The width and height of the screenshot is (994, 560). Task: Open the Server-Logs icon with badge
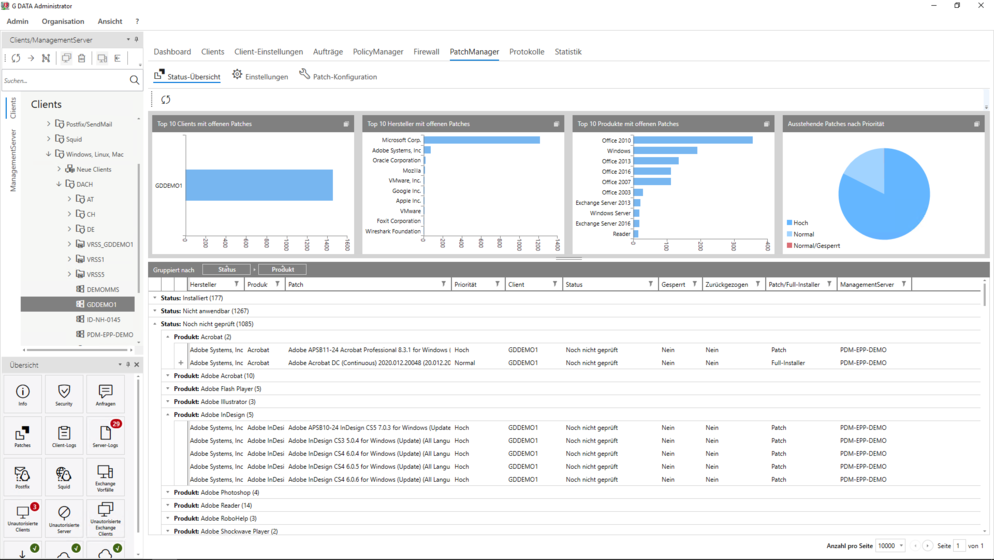click(105, 436)
